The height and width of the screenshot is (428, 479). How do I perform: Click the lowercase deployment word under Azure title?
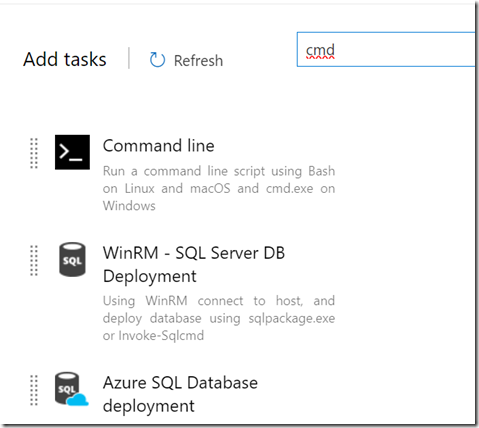[x=149, y=406]
